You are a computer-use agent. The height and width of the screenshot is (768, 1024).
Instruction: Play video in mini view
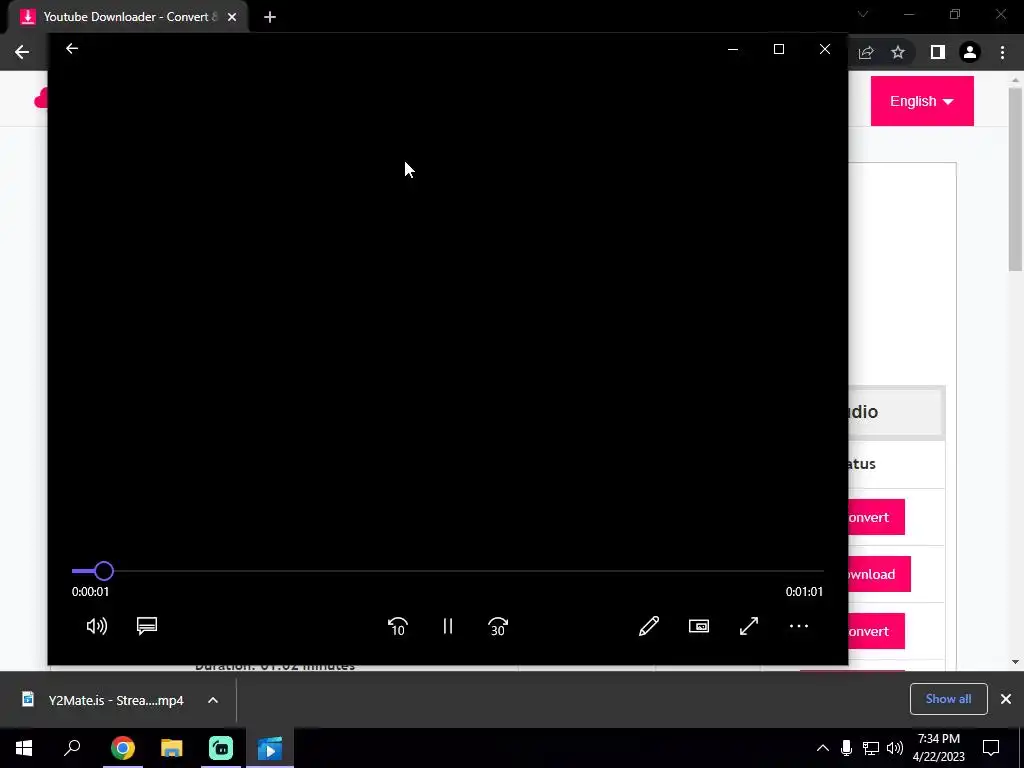(699, 626)
